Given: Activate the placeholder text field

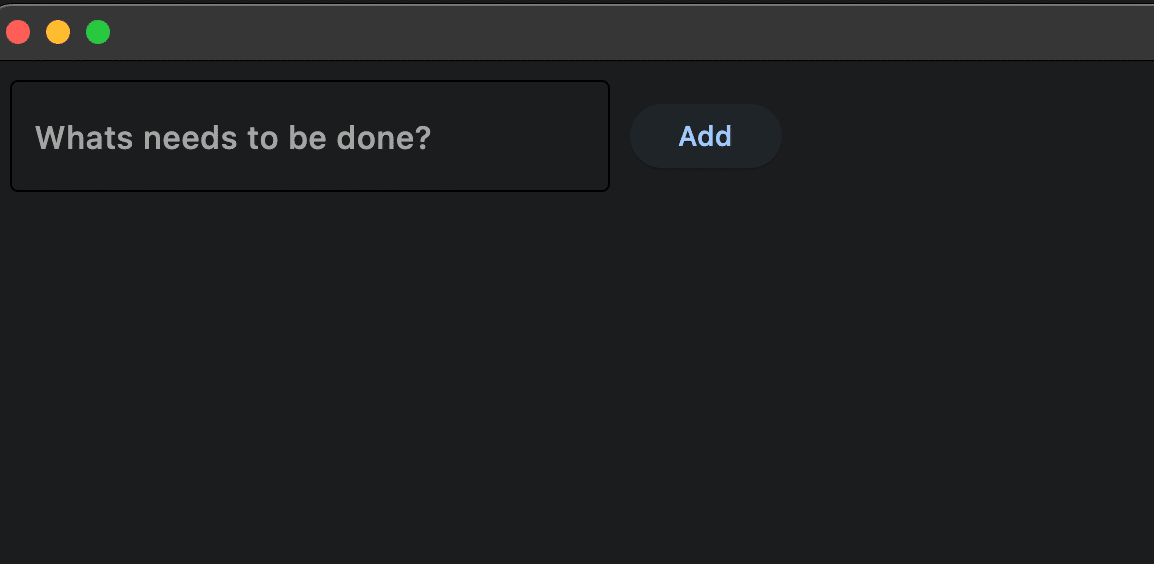Looking at the screenshot, I should click(309, 136).
